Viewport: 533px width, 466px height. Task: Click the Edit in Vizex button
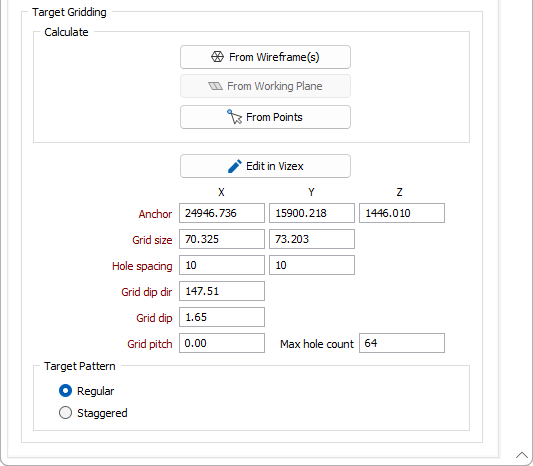(x=265, y=166)
